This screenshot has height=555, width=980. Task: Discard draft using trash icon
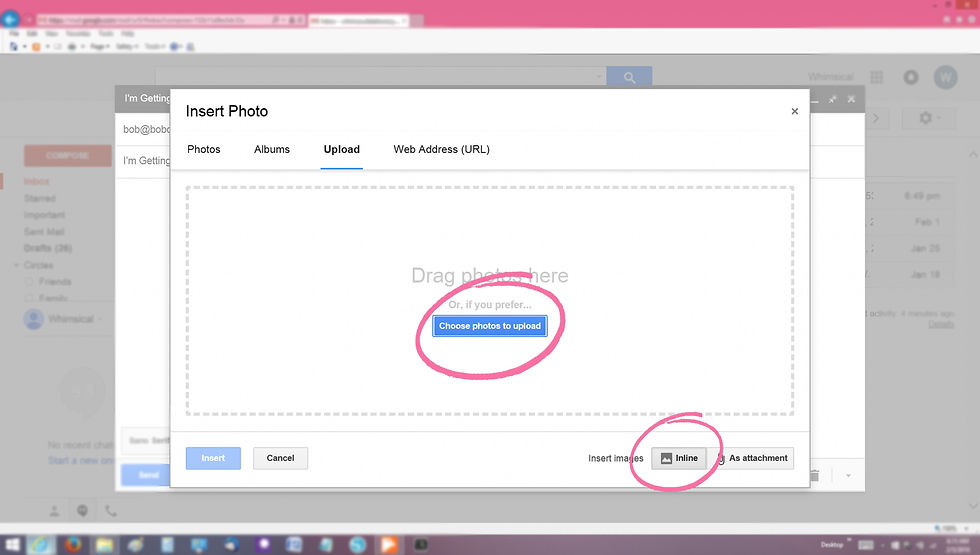click(814, 476)
